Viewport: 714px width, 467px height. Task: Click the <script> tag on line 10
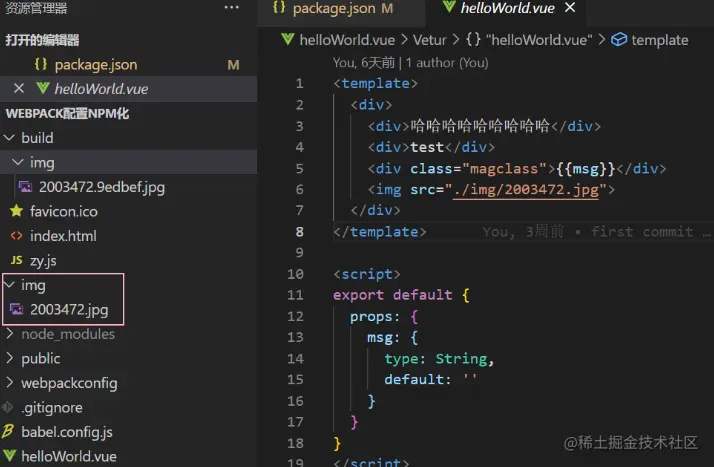point(367,274)
